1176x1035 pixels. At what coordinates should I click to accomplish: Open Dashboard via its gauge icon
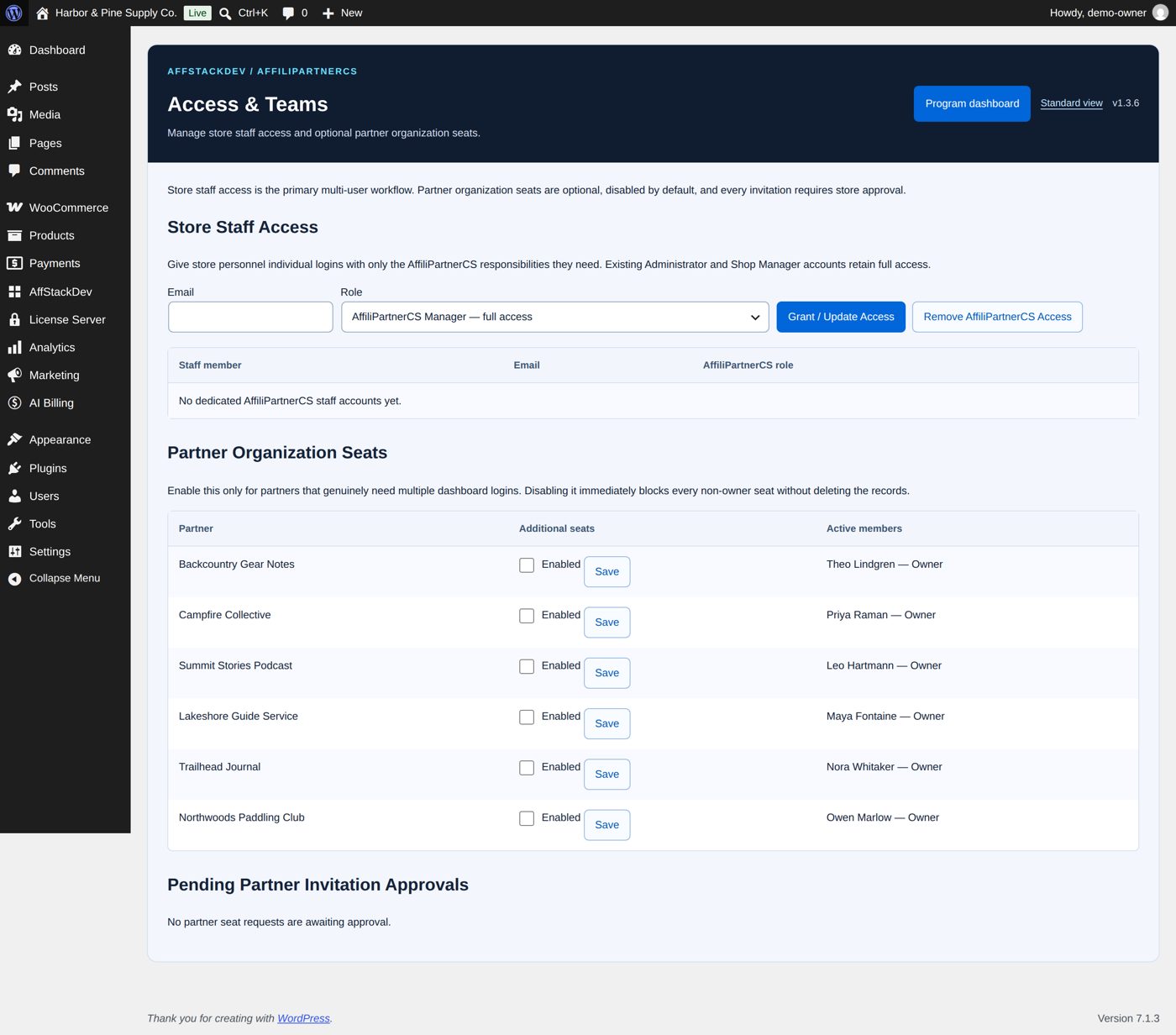pyautogui.click(x=14, y=50)
